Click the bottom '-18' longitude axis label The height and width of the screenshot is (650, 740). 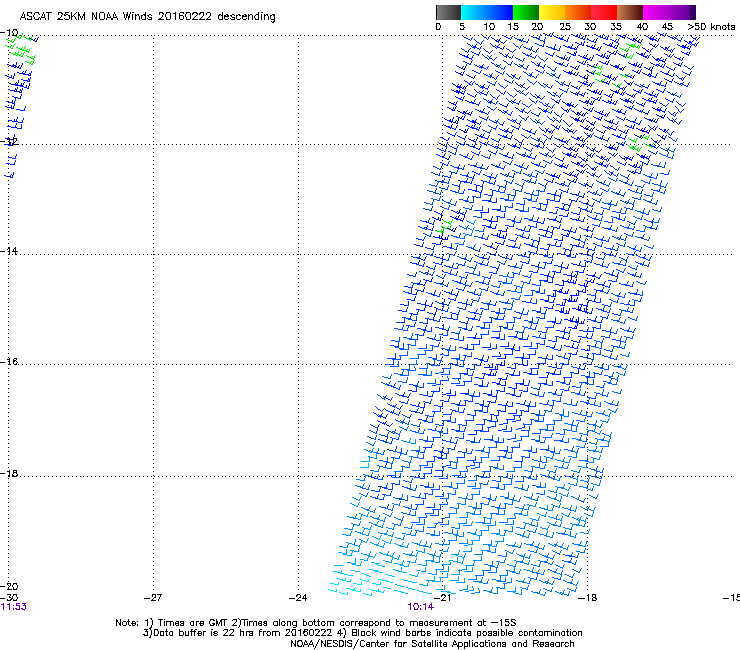point(588,597)
